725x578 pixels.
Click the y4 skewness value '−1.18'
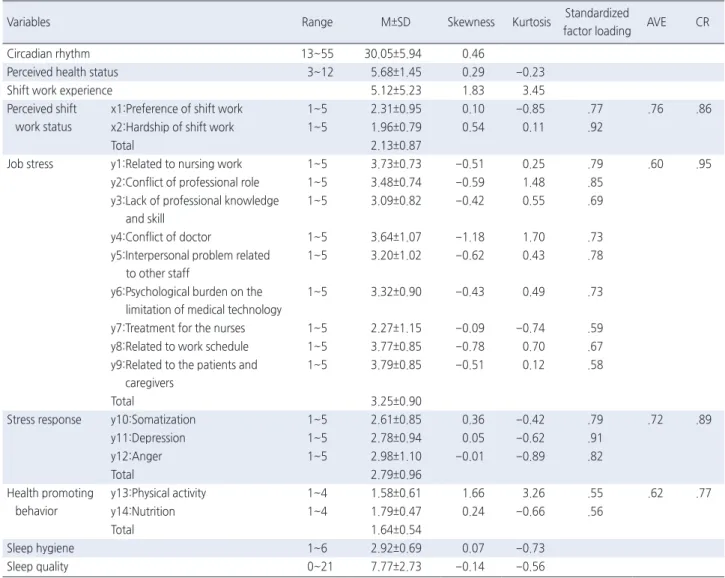(x=470, y=237)
